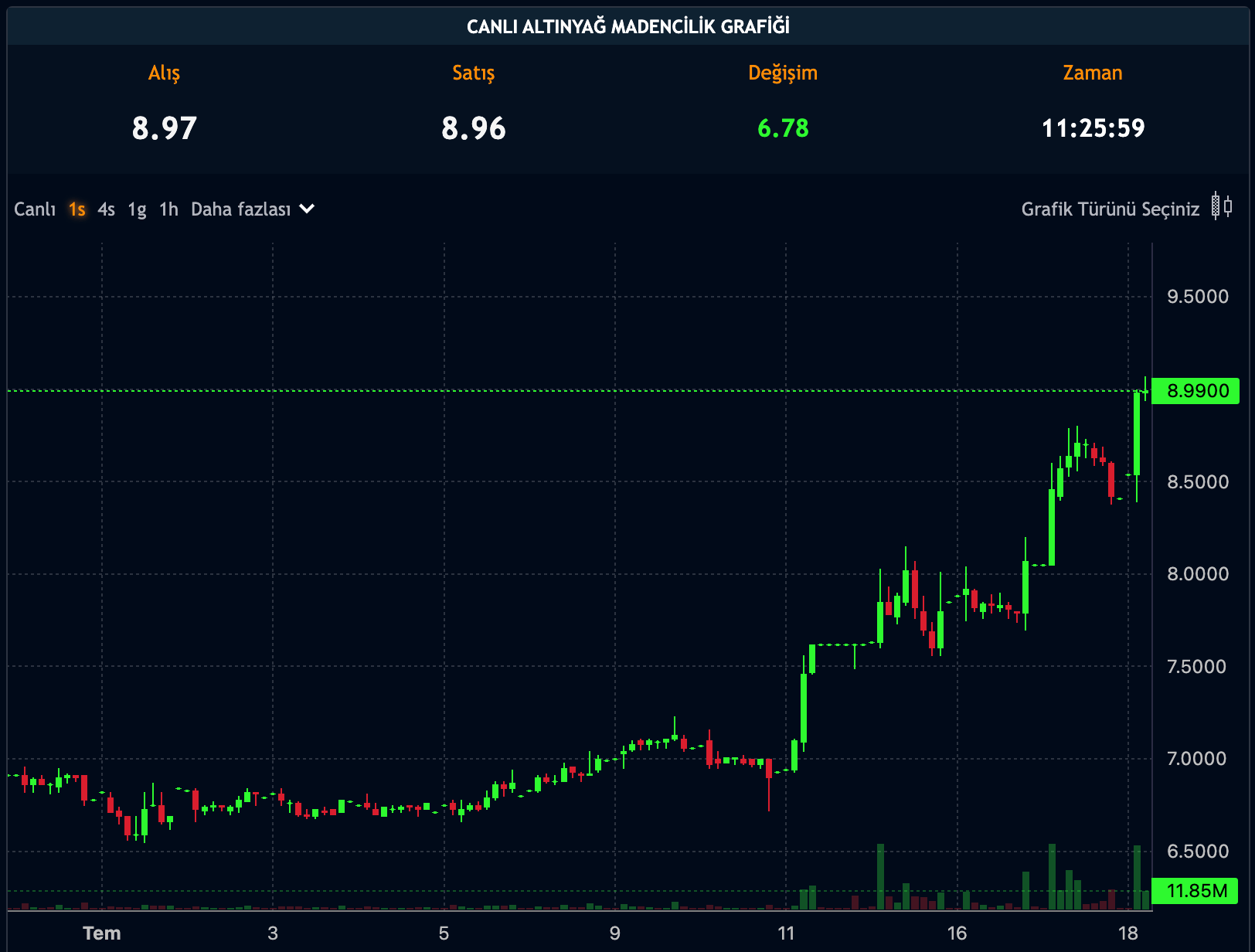Screen dimensions: 1255x952
Task: Click the Daha fazlası chevron arrow
Action: point(307,209)
